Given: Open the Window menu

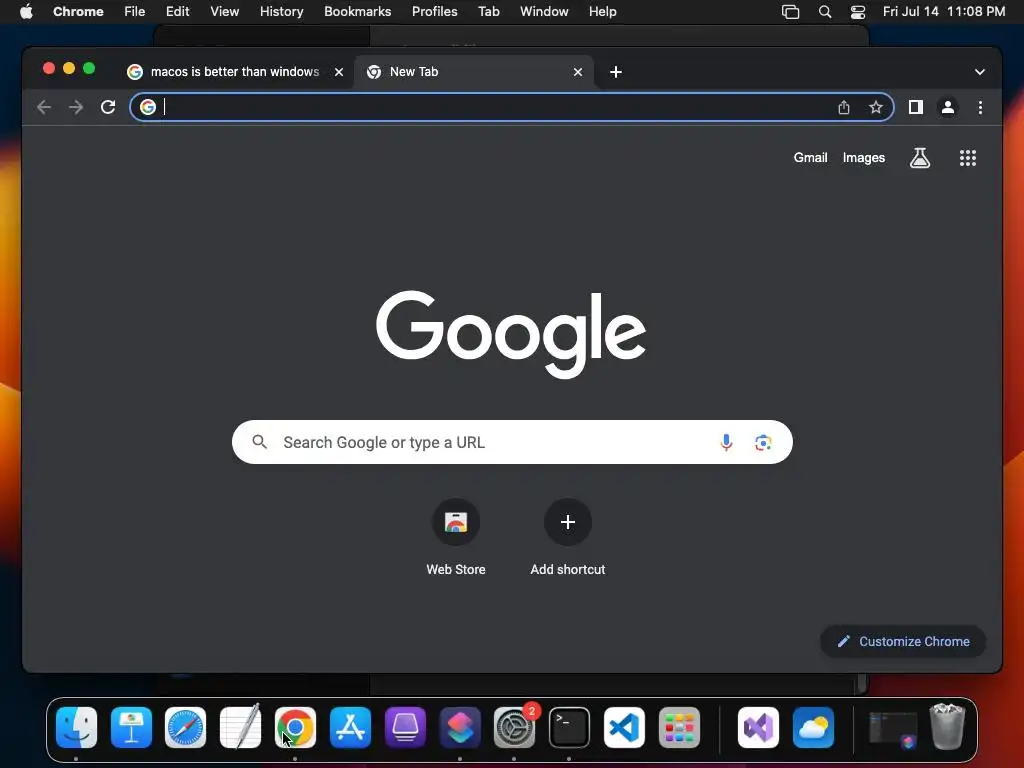Looking at the screenshot, I should pos(544,12).
